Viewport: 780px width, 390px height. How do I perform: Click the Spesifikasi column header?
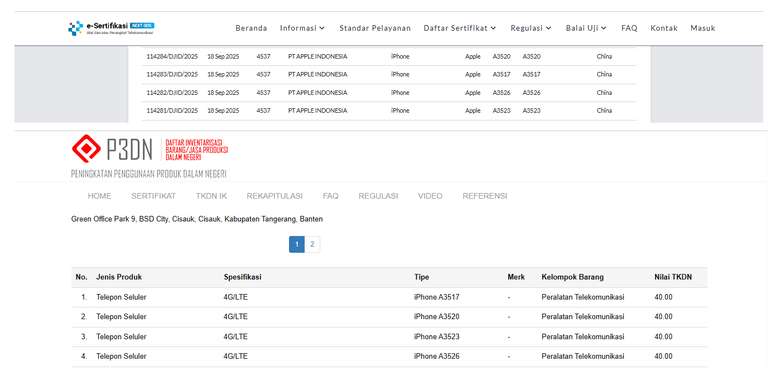coord(242,277)
